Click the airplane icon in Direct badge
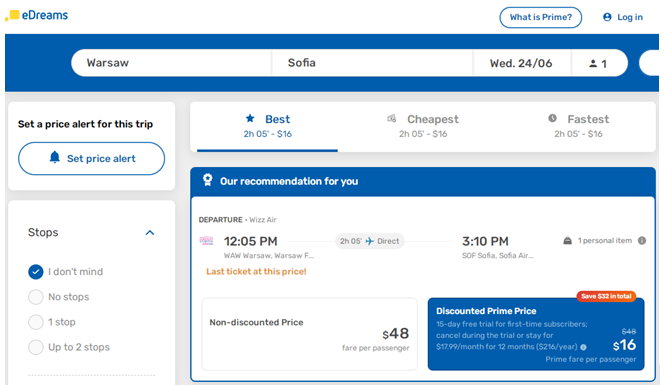This screenshot has height=385, width=666. [370, 241]
